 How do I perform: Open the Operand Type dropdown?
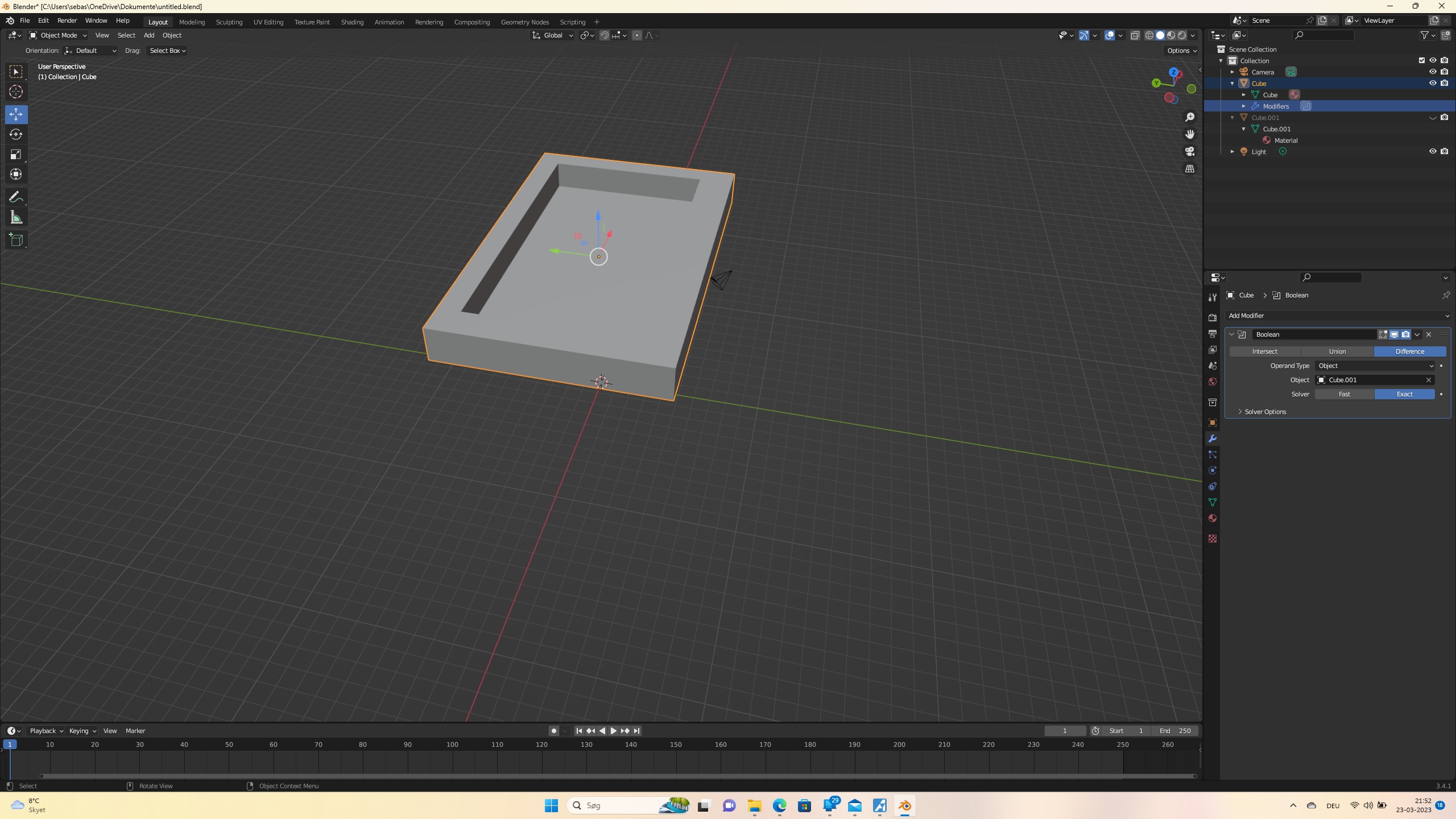[x=1375, y=366]
